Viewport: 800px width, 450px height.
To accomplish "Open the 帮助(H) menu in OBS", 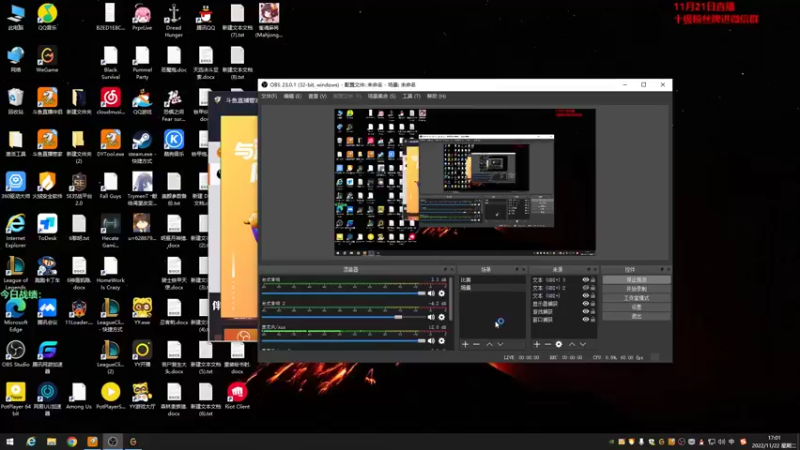I will click(x=436, y=96).
